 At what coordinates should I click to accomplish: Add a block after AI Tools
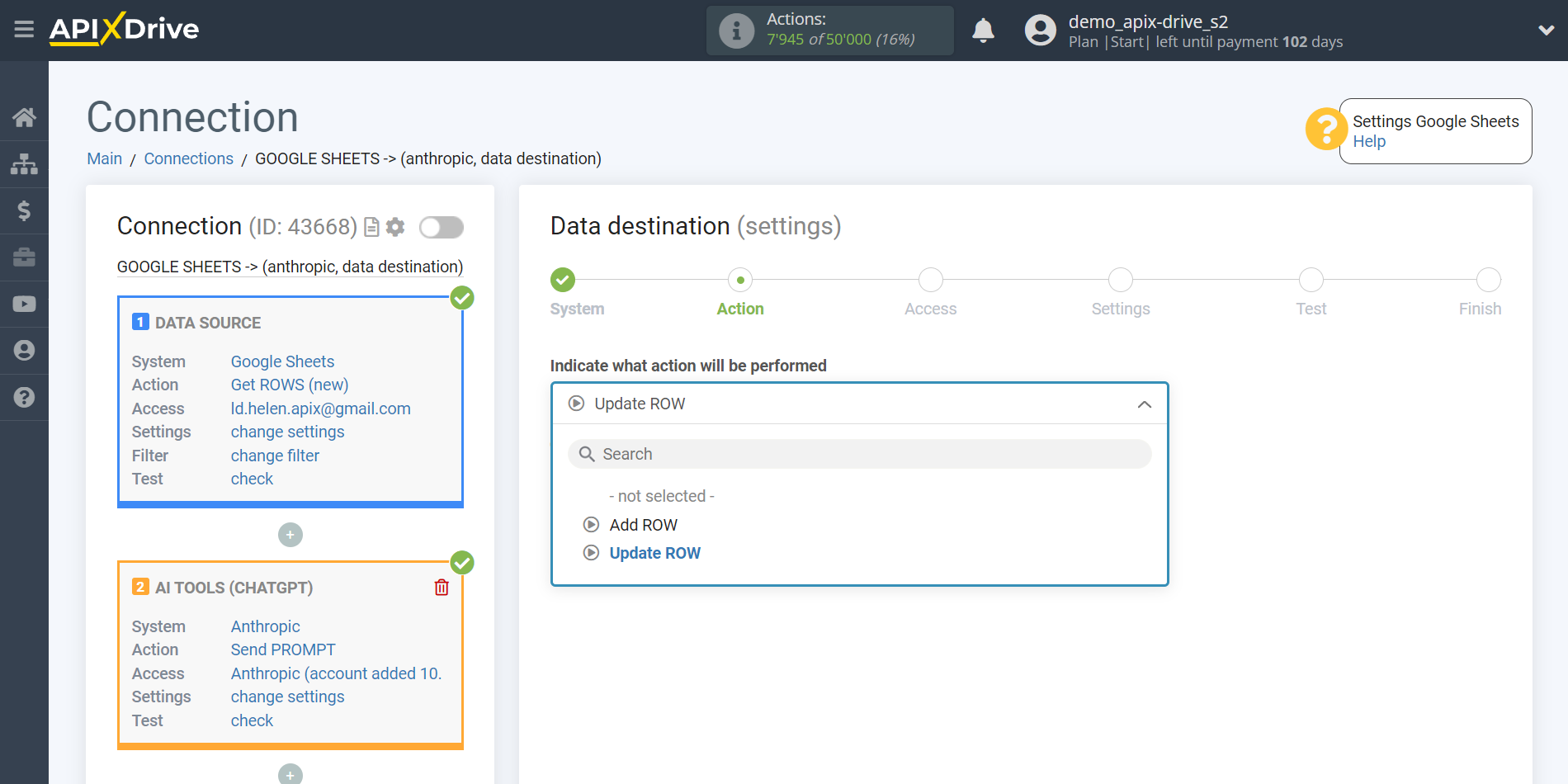coord(290,775)
